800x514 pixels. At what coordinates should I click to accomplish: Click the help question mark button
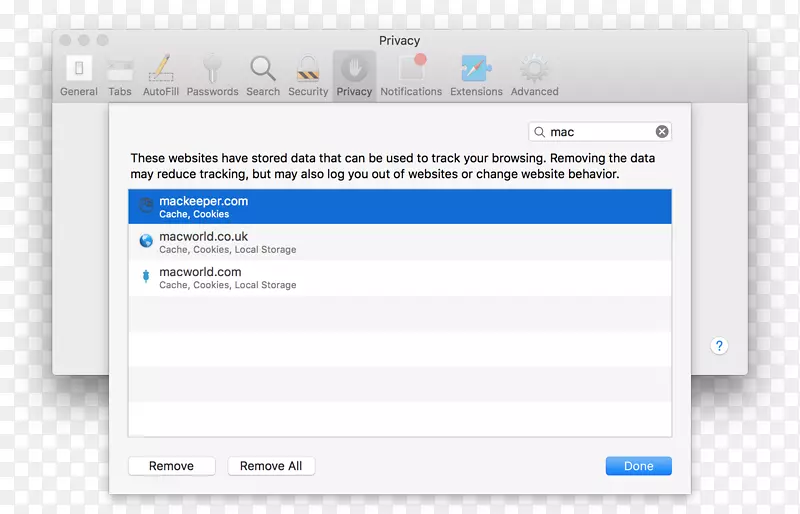pyautogui.click(x=719, y=346)
